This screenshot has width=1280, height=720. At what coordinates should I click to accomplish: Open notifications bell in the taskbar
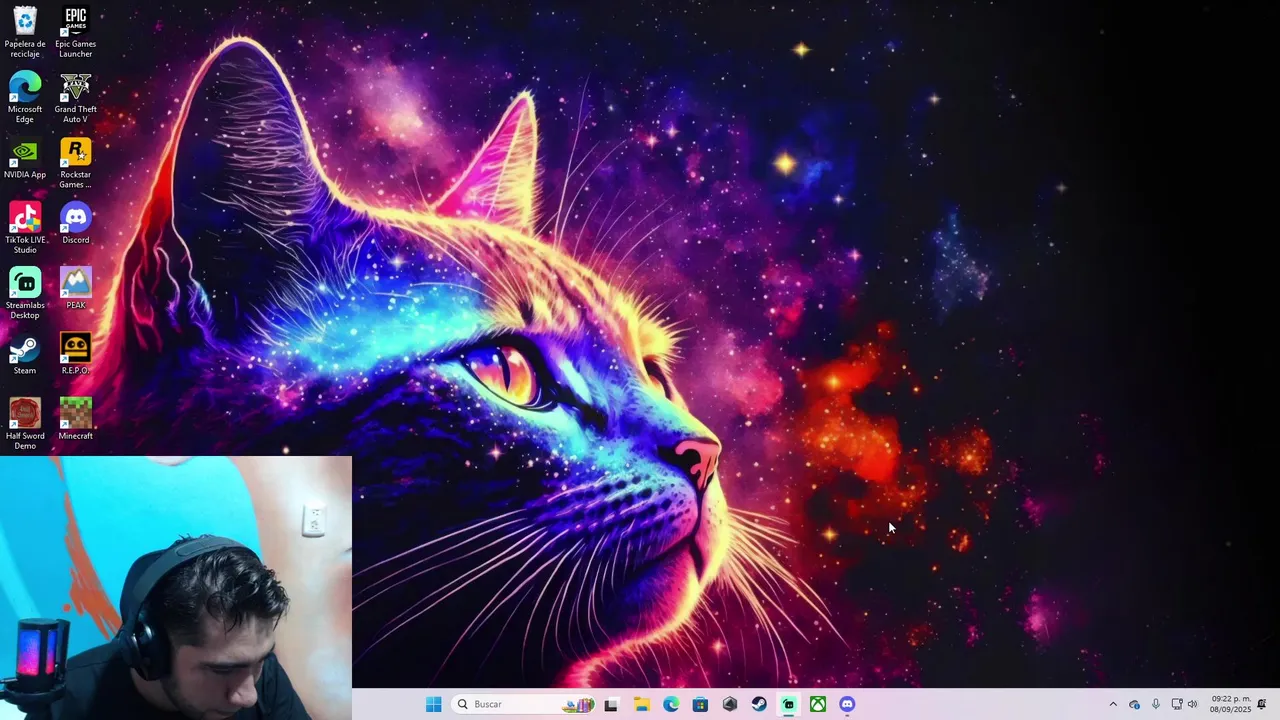tap(1262, 704)
